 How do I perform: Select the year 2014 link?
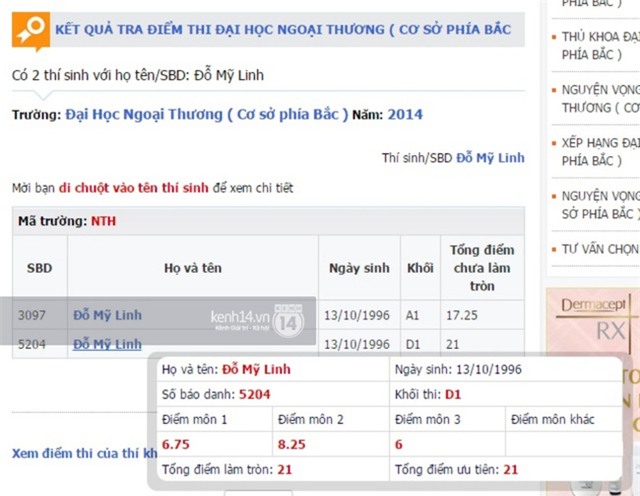405,114
